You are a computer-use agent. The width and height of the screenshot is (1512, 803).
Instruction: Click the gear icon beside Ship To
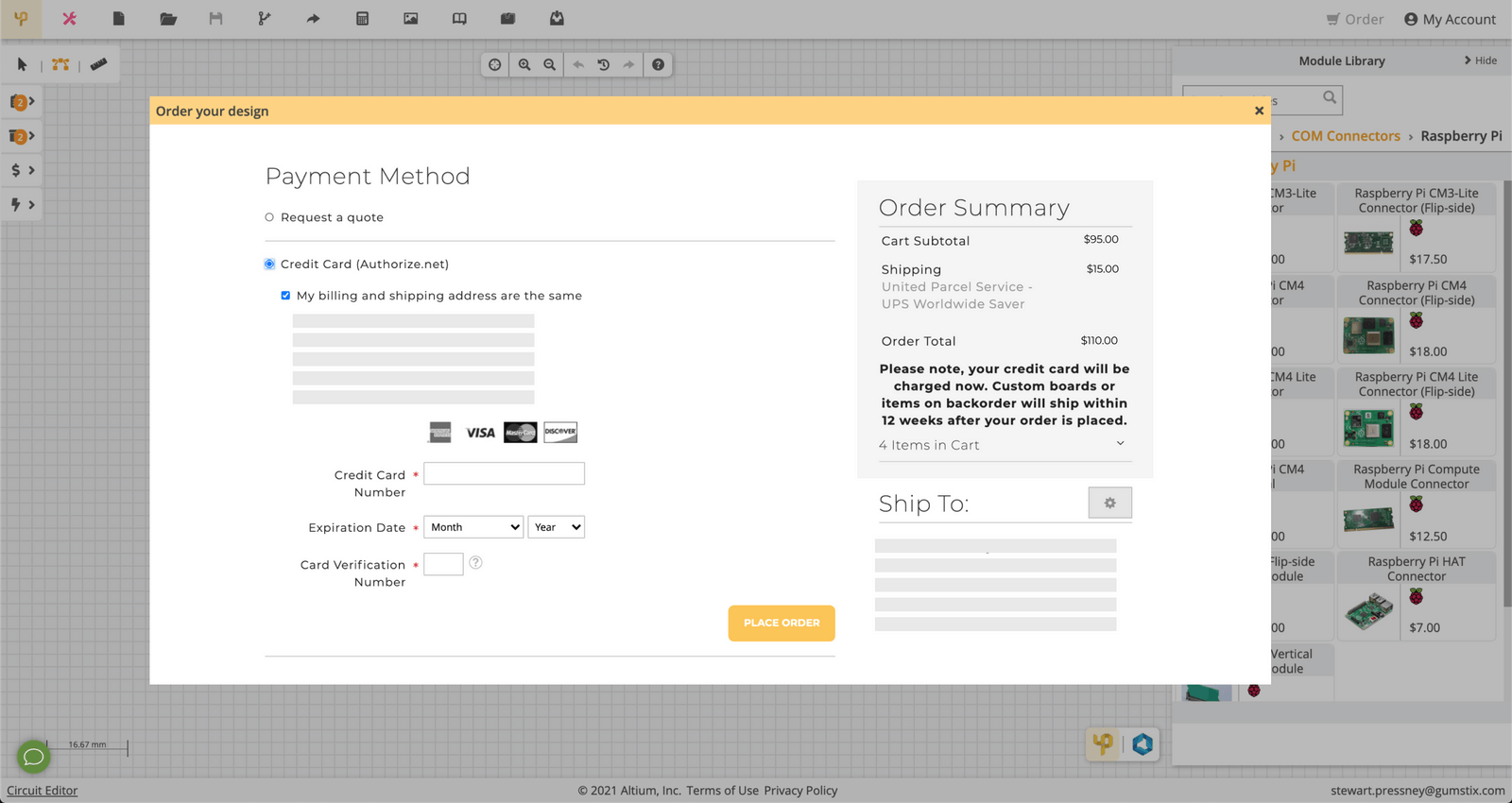[x=1109, y=504]
